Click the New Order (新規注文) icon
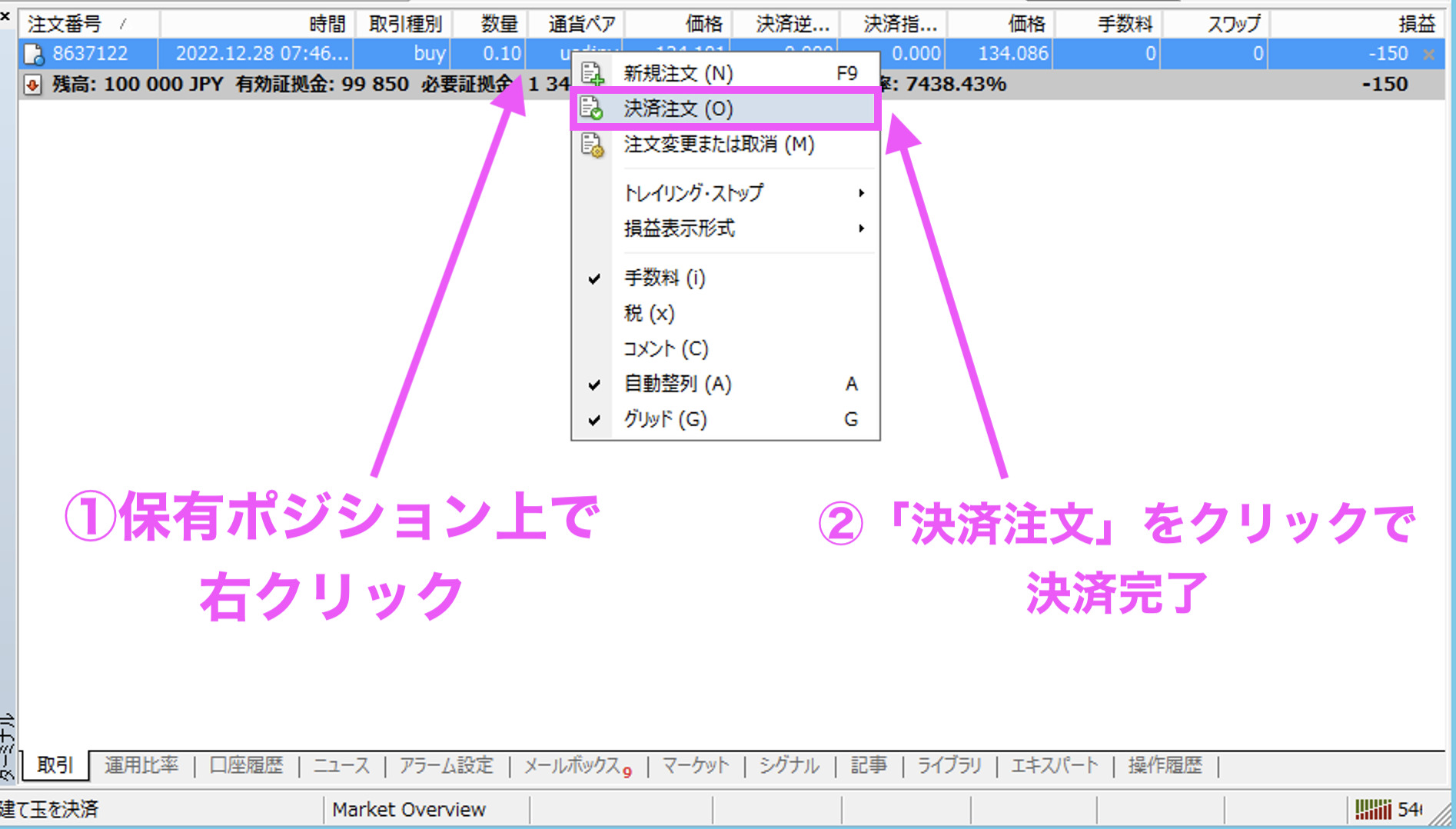Image resolution: width=1456 pixels, height=829 pixels. click(x=591, y=74)
